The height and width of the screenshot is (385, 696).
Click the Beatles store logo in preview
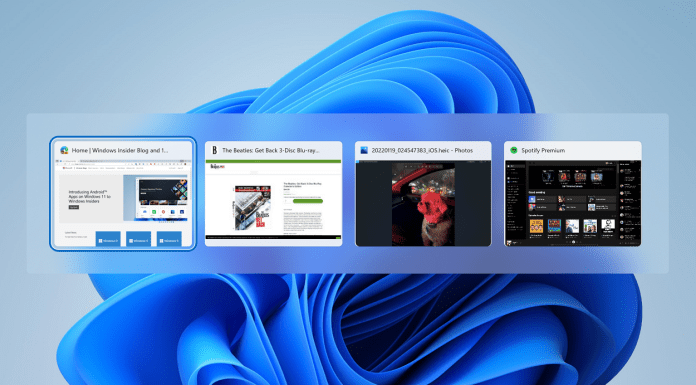(x=218, y=166)
